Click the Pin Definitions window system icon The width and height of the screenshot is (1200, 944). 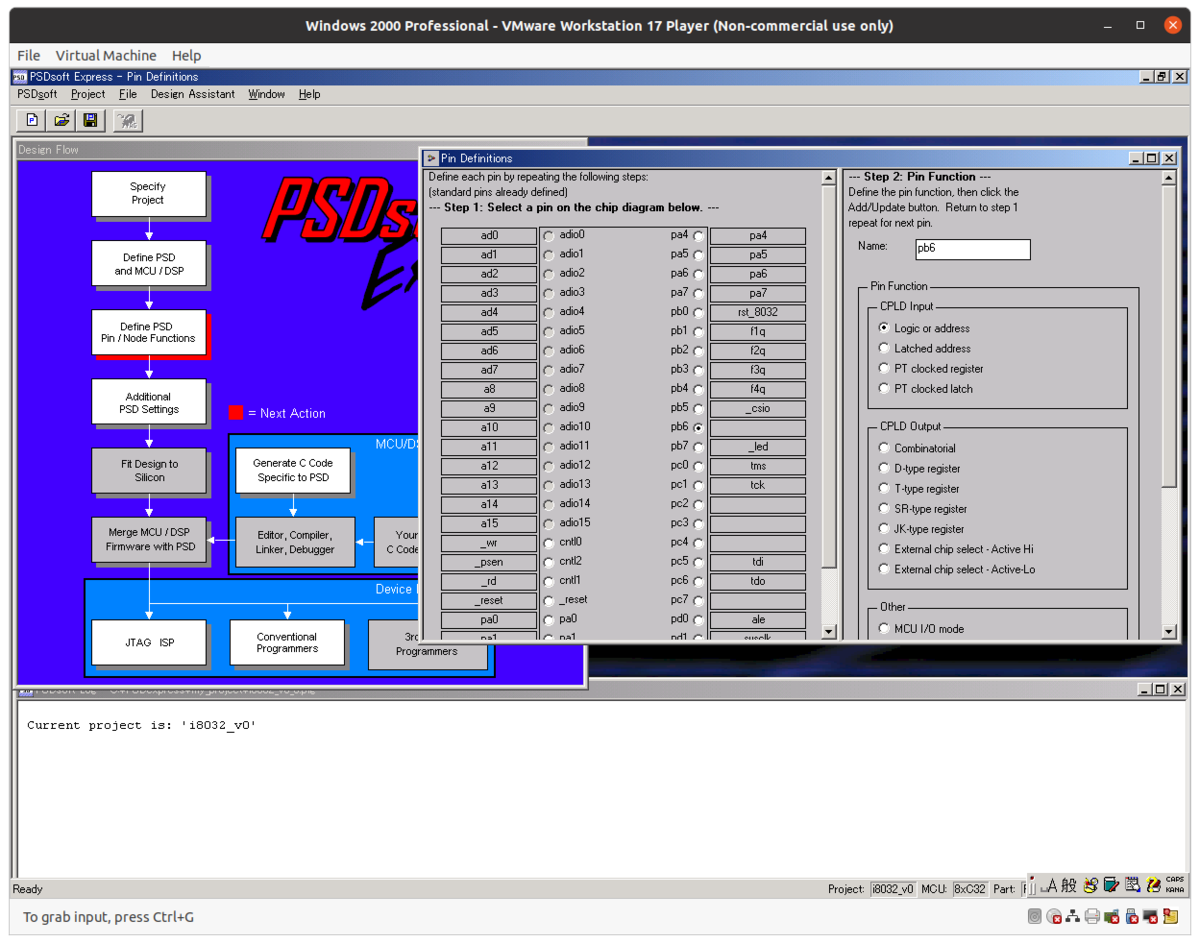431,158
